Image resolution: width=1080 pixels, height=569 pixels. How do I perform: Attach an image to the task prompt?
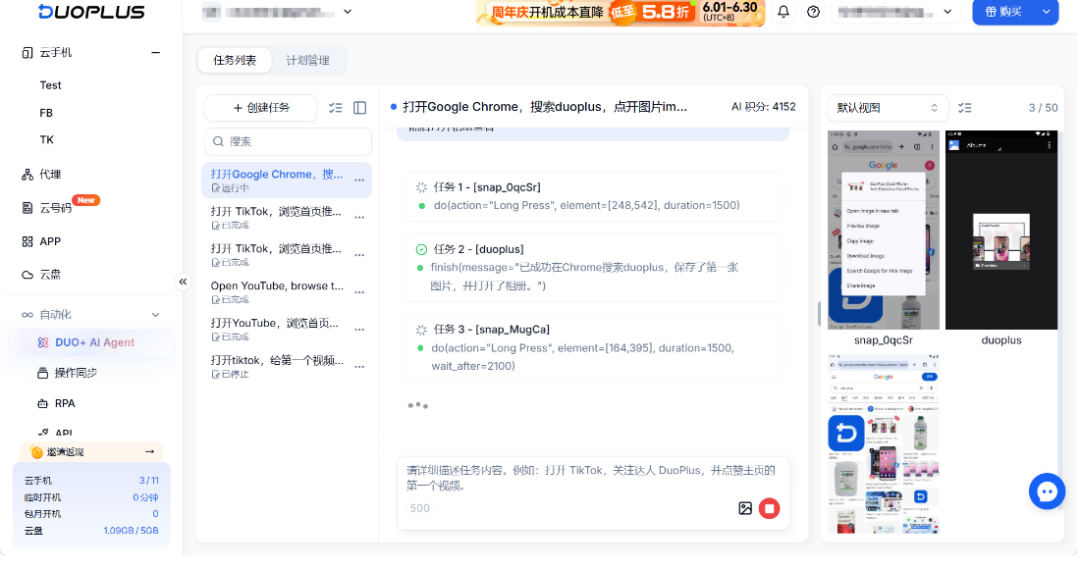(x=745, y=508)
